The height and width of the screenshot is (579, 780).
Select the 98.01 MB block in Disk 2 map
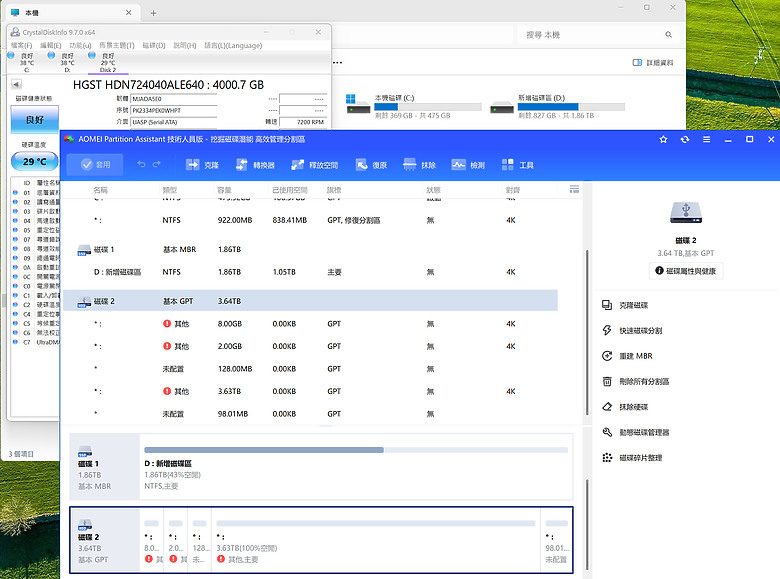556,540
